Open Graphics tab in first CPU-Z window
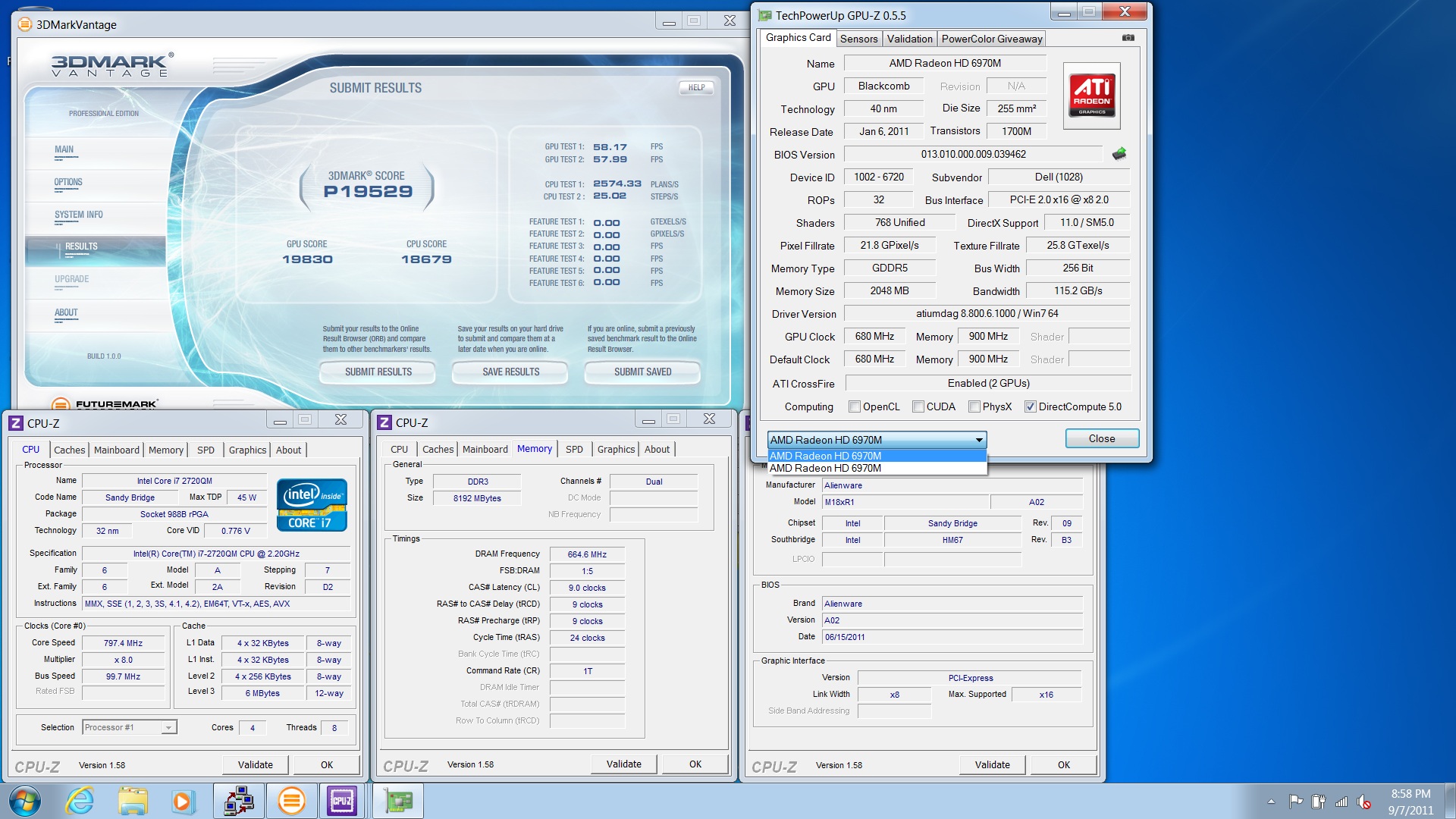1456x819 pixels. tap(248, 450)
